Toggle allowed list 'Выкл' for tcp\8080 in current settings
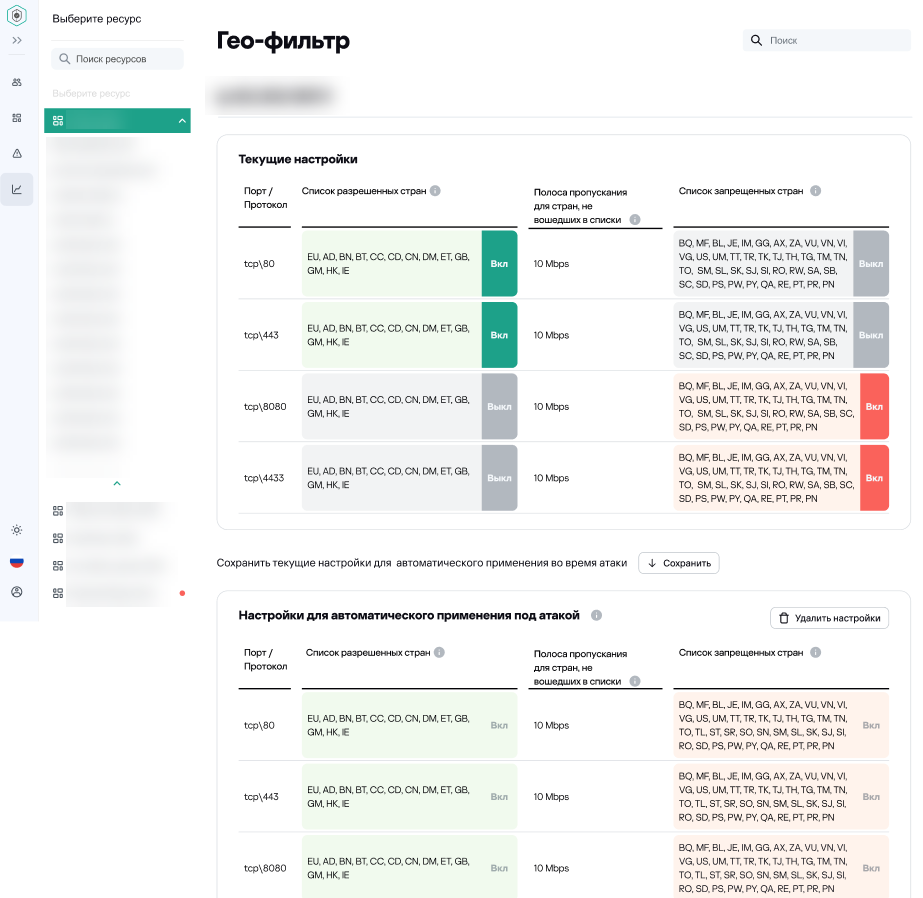 click(499, 407)
